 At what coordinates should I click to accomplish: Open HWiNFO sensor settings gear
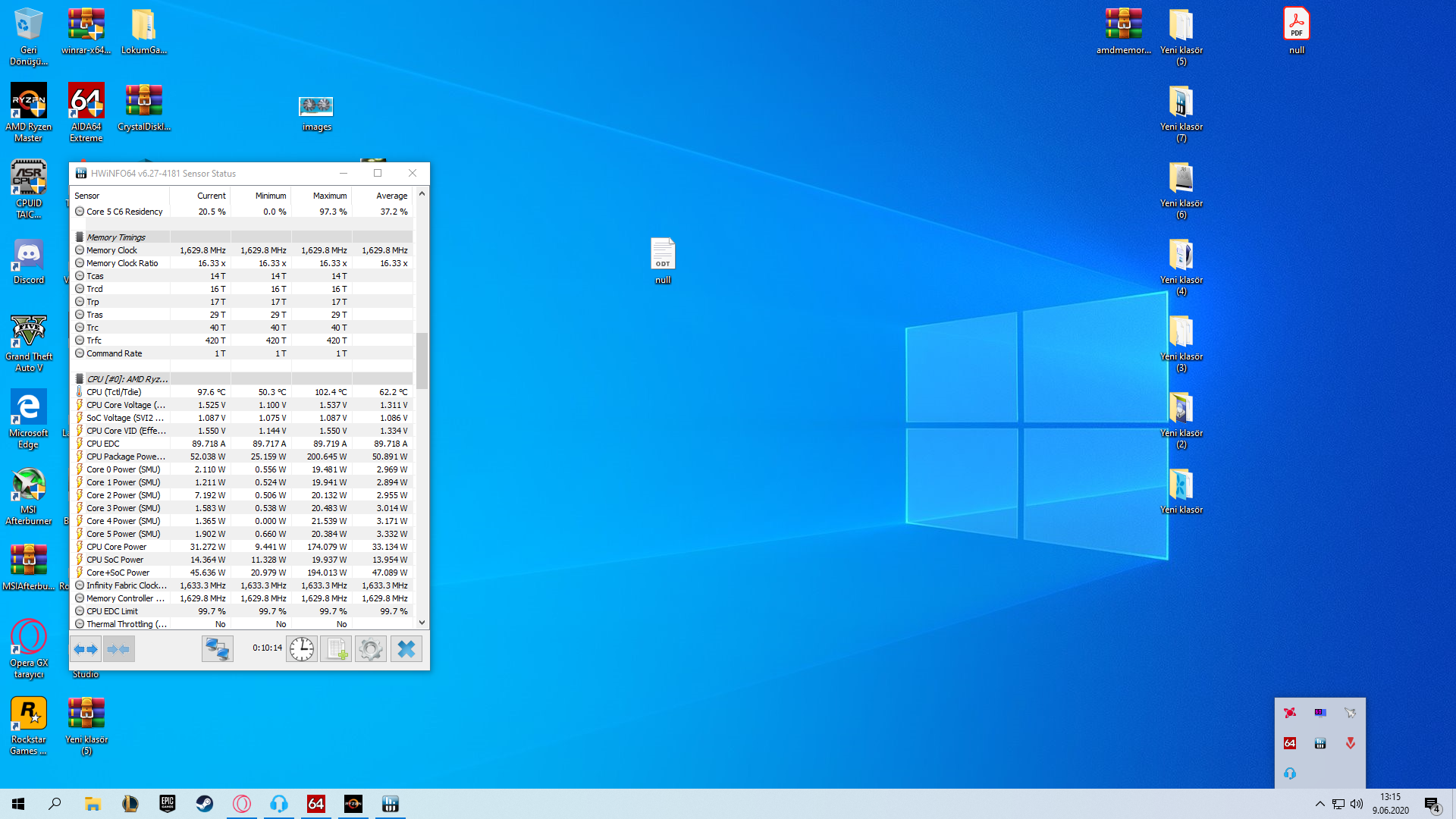coord(371,649)
